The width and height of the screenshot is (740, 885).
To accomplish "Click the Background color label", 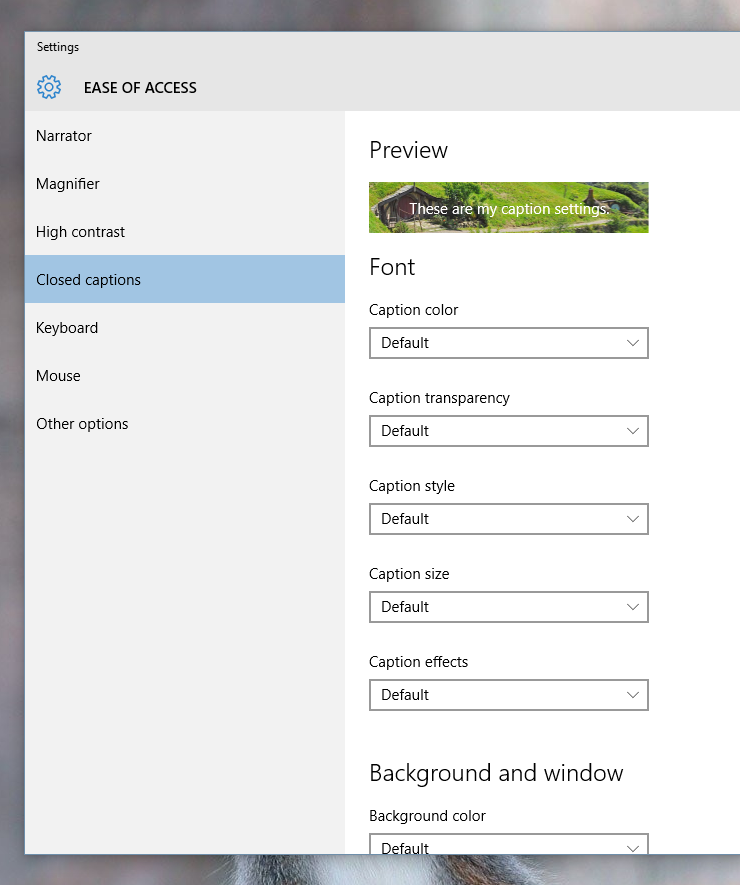I will [427, 816].
